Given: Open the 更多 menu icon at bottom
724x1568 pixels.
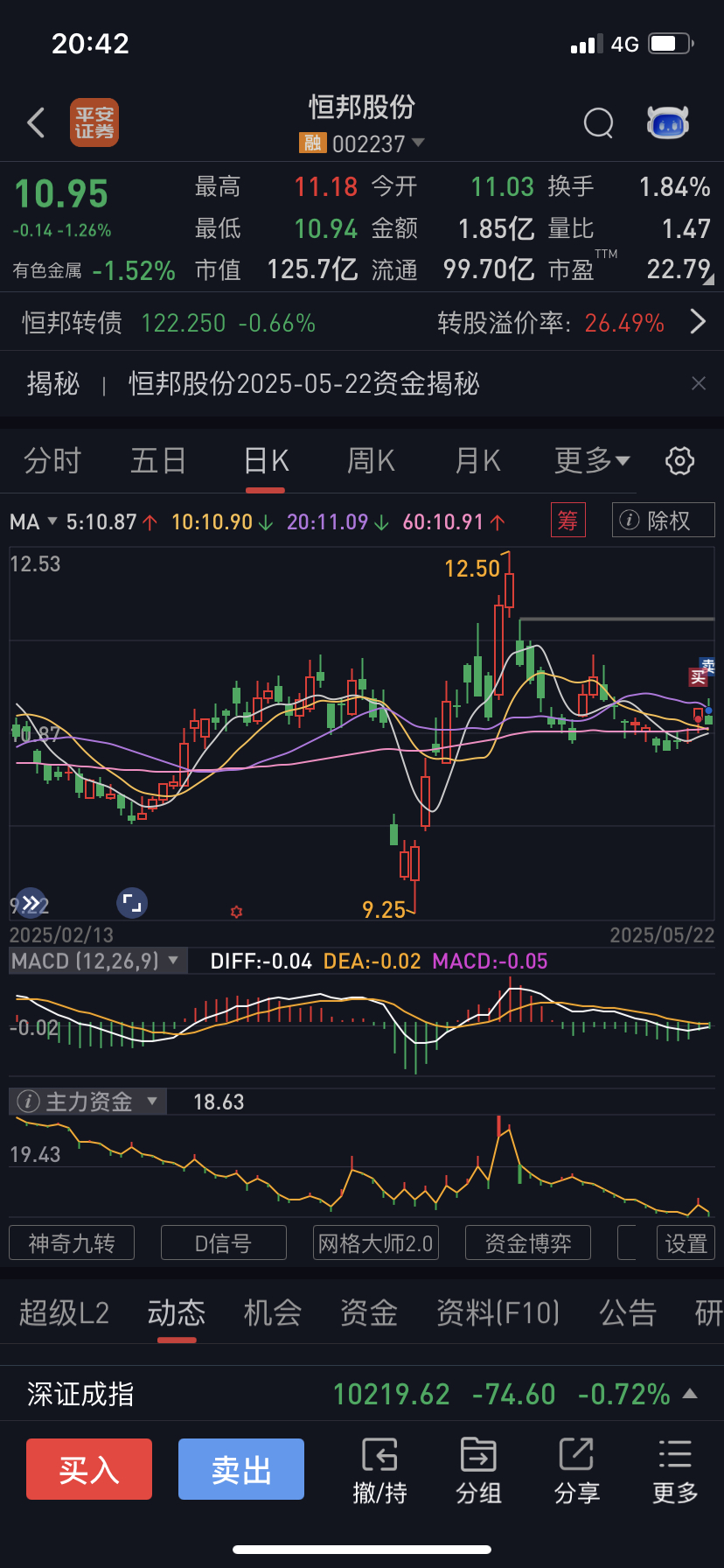Looking at the screenshot, I should pyautogui.click(x=675, y=1470).
